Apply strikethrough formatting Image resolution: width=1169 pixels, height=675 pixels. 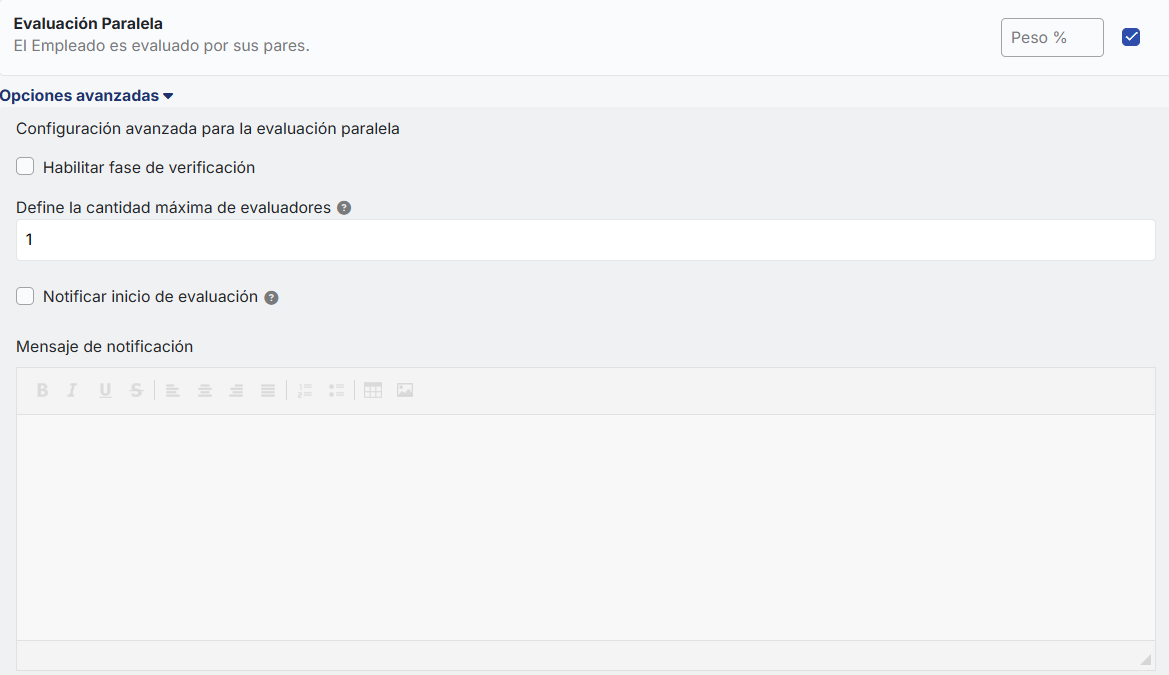(x=137, y=391)
